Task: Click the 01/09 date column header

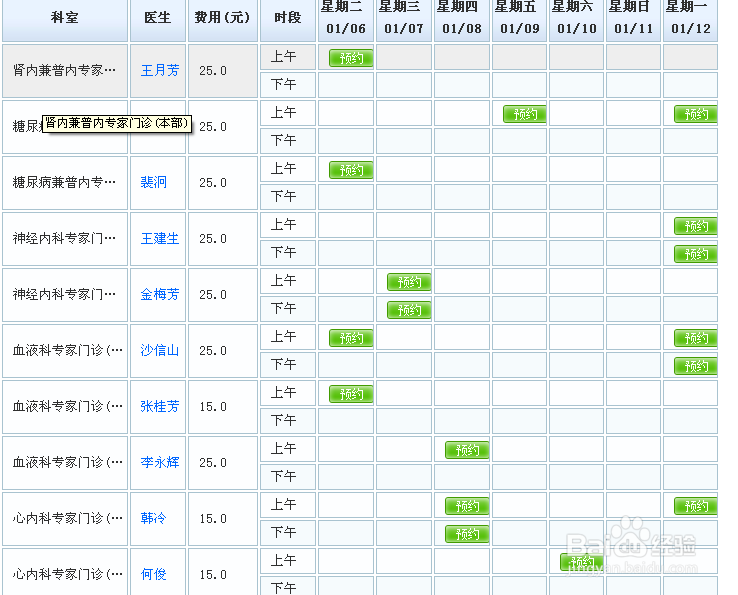Action: coord(520,19)
